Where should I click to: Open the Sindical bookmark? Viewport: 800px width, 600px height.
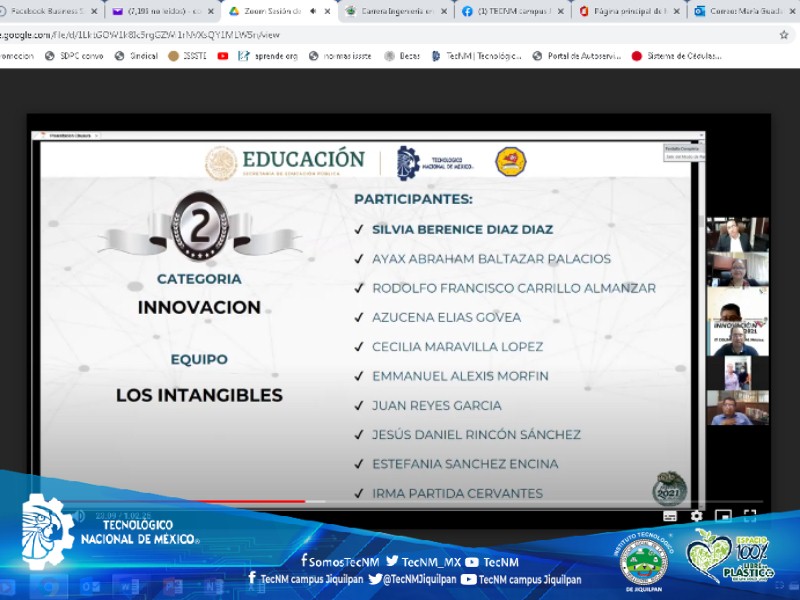[136, 56]
